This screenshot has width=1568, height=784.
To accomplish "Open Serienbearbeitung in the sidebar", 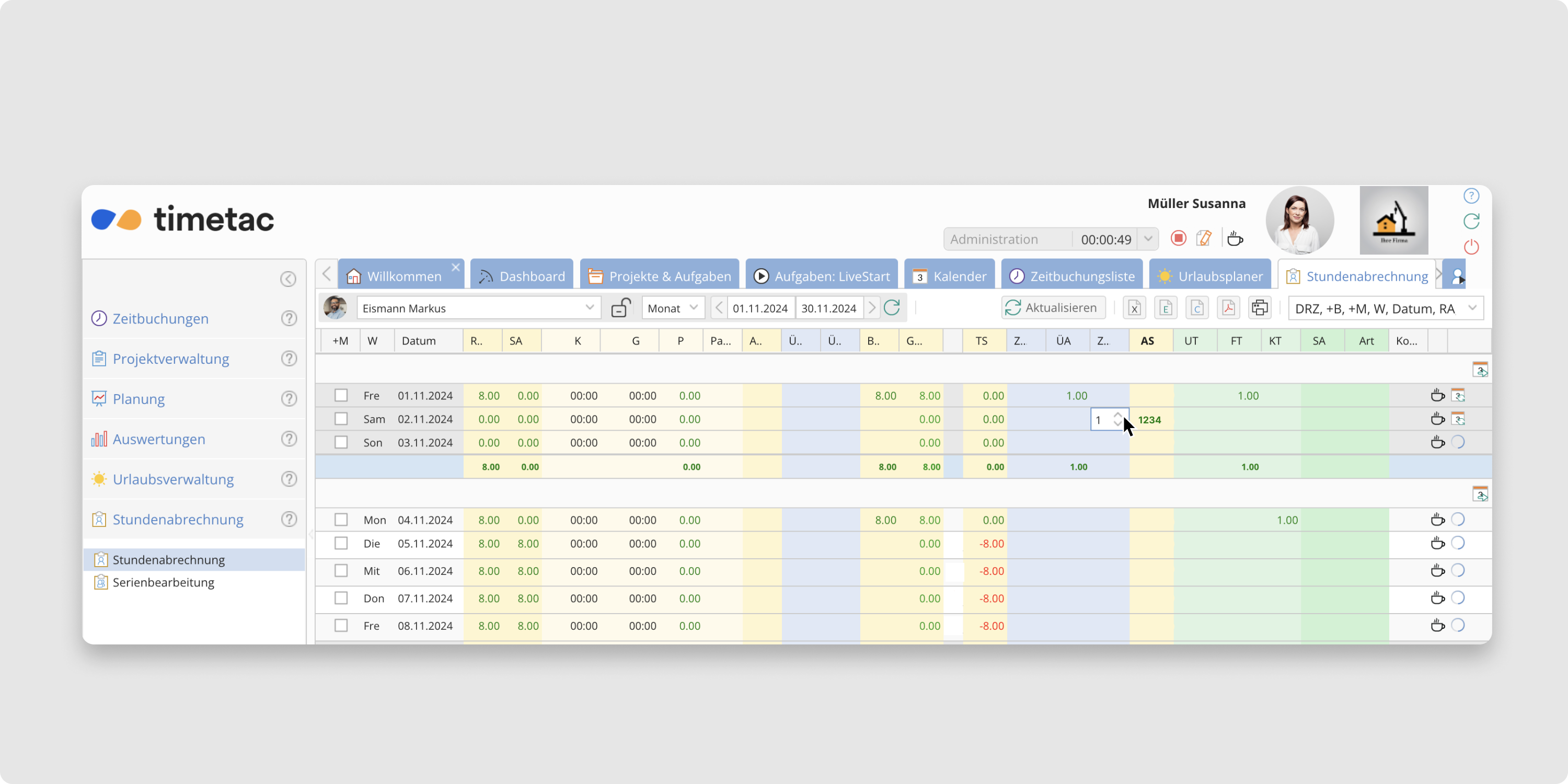I will (163, 583).
